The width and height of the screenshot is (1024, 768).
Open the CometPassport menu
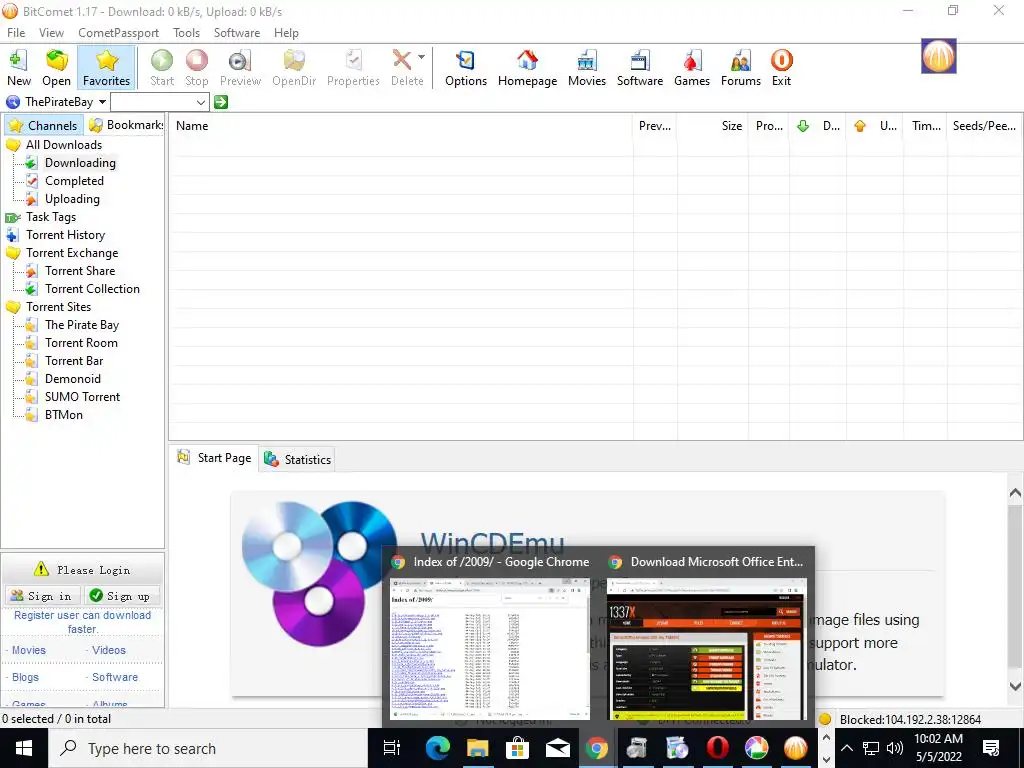(118, 33)
